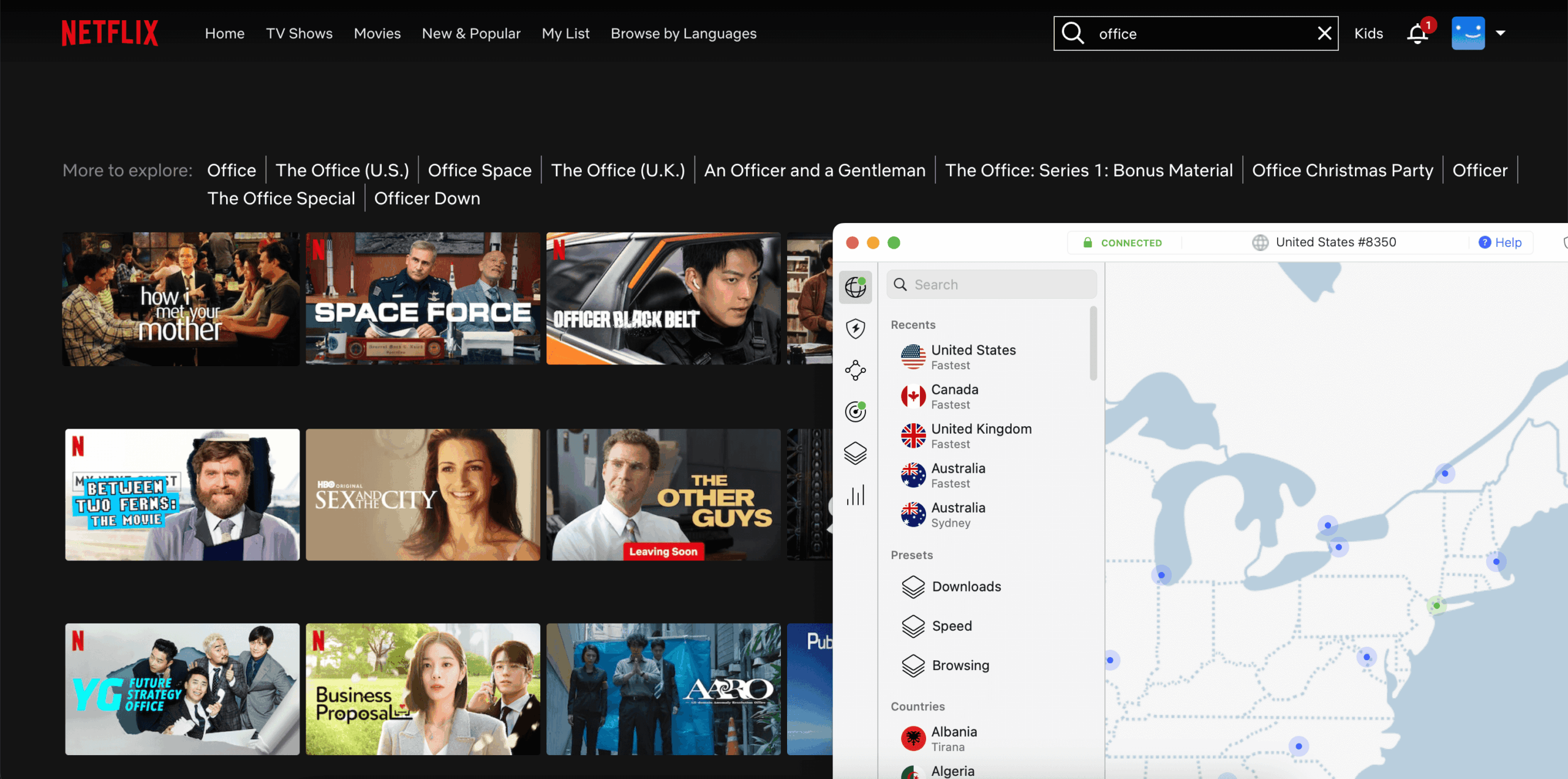Select the United Kingdom flag icon

click(913, 436)
